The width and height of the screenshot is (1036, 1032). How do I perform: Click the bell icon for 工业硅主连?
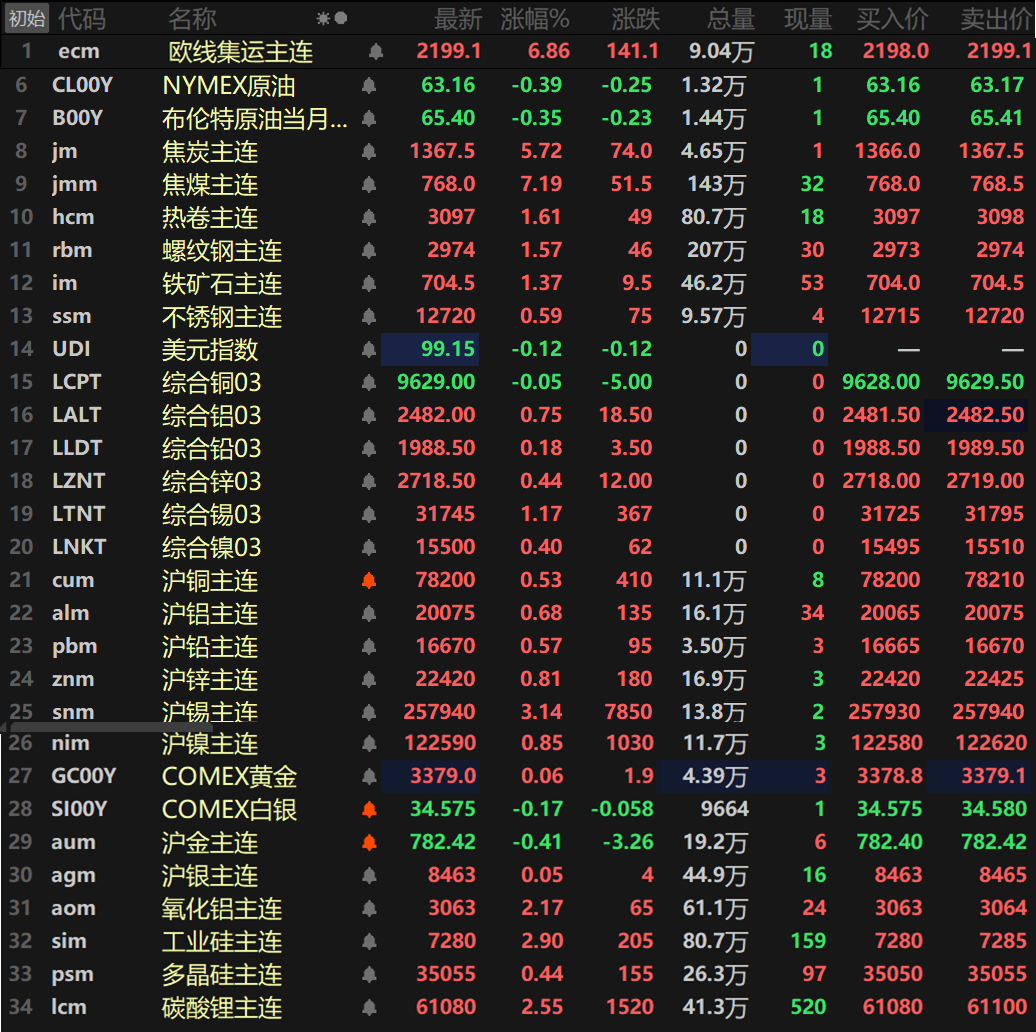click(369, 941)
